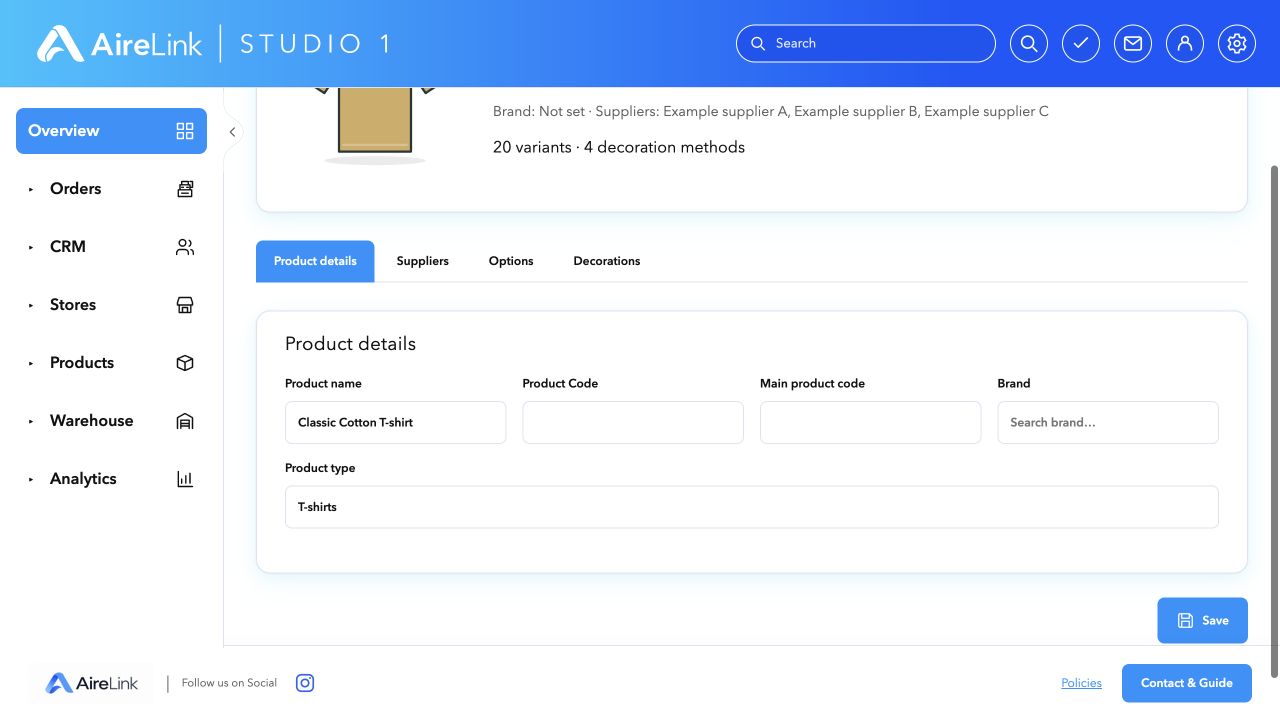Click the header Search field
Image resolution: width=1280 pixels, height=720 pixels.
pos(866,44)
